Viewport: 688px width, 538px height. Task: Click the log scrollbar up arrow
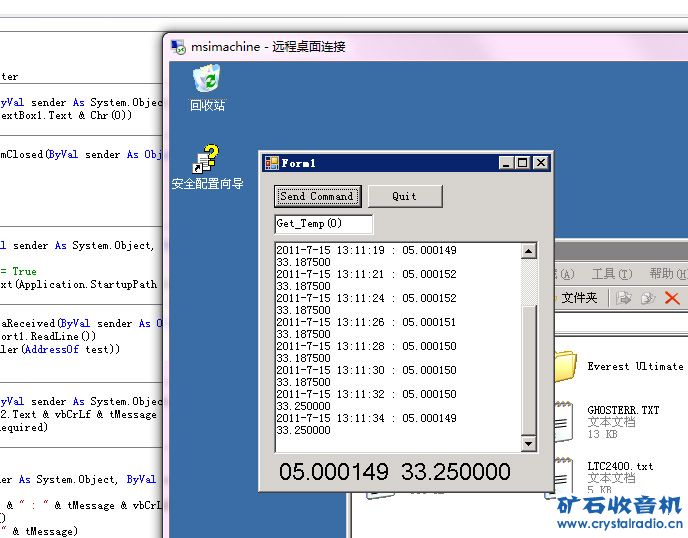coord(529,251)
